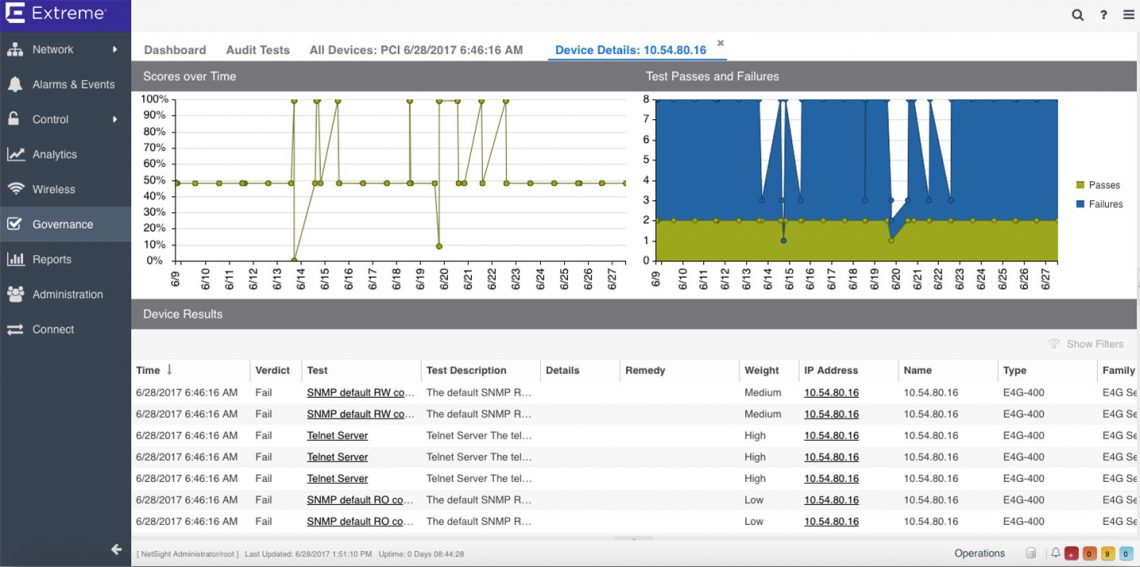
Task: Switch to the Dashboard tab
Action: 175,50
